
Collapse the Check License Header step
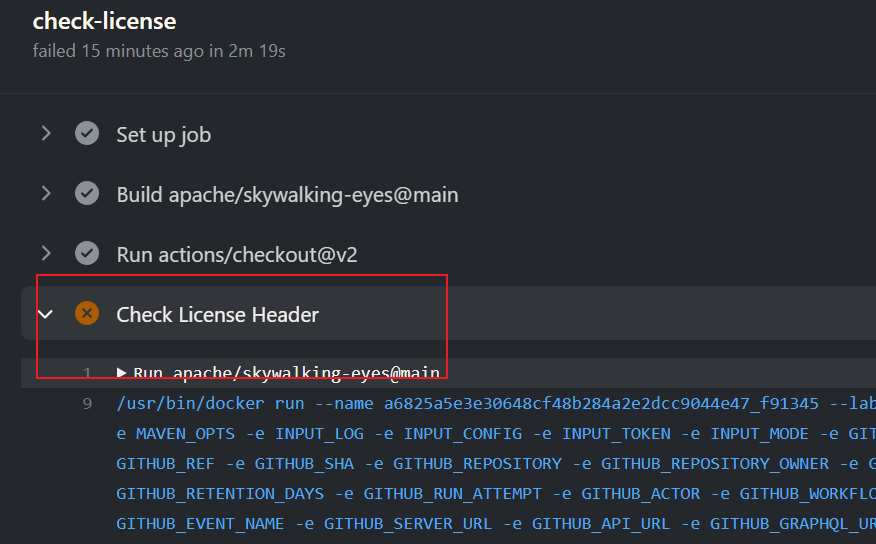point(46,314)
